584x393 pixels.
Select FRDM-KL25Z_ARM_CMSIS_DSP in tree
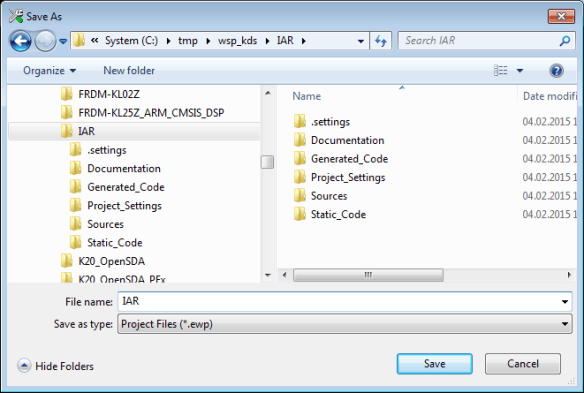tap(151, 112)
